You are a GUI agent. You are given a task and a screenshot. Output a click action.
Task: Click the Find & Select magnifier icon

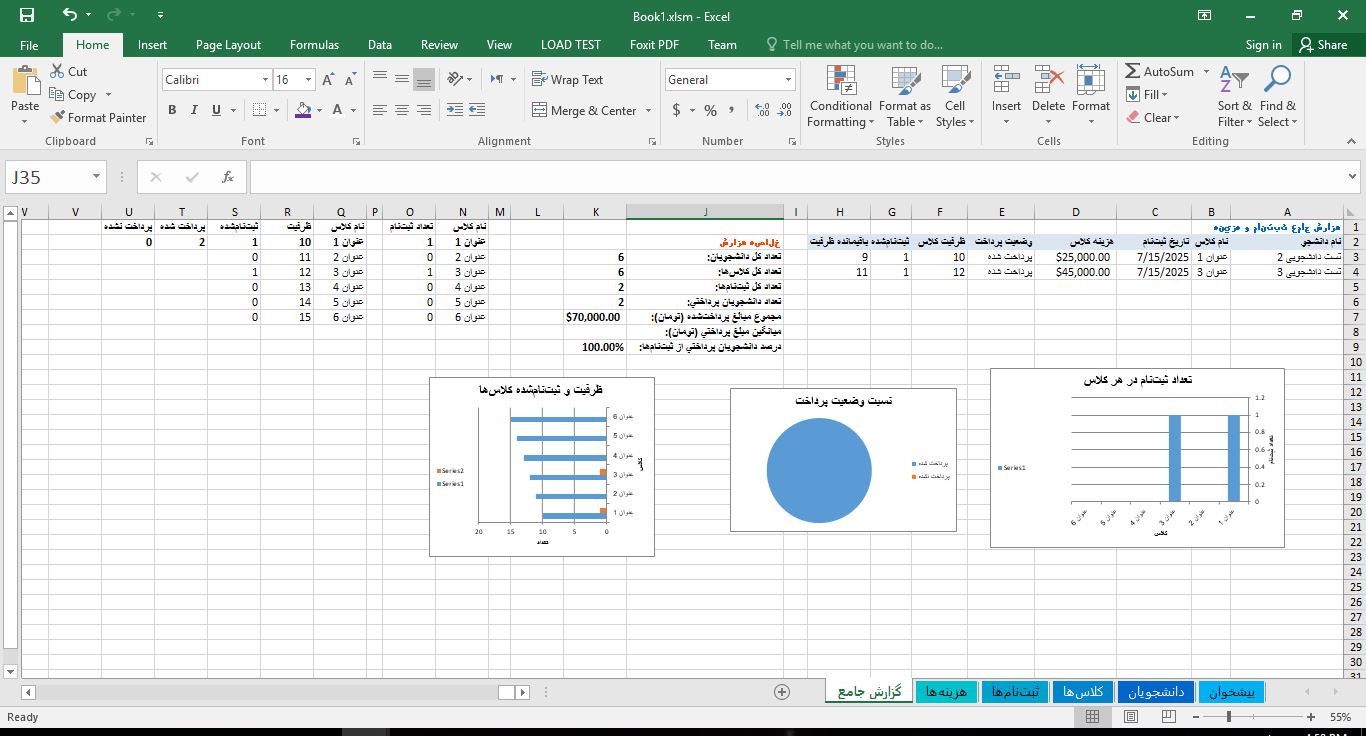[1277, 80]
